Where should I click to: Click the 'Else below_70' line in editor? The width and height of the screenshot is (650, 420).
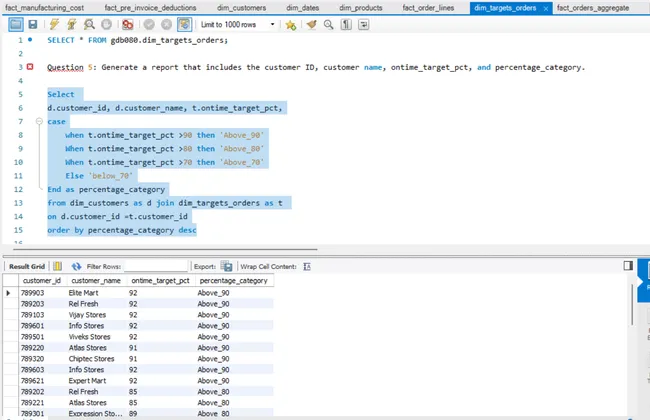(99, 176)
